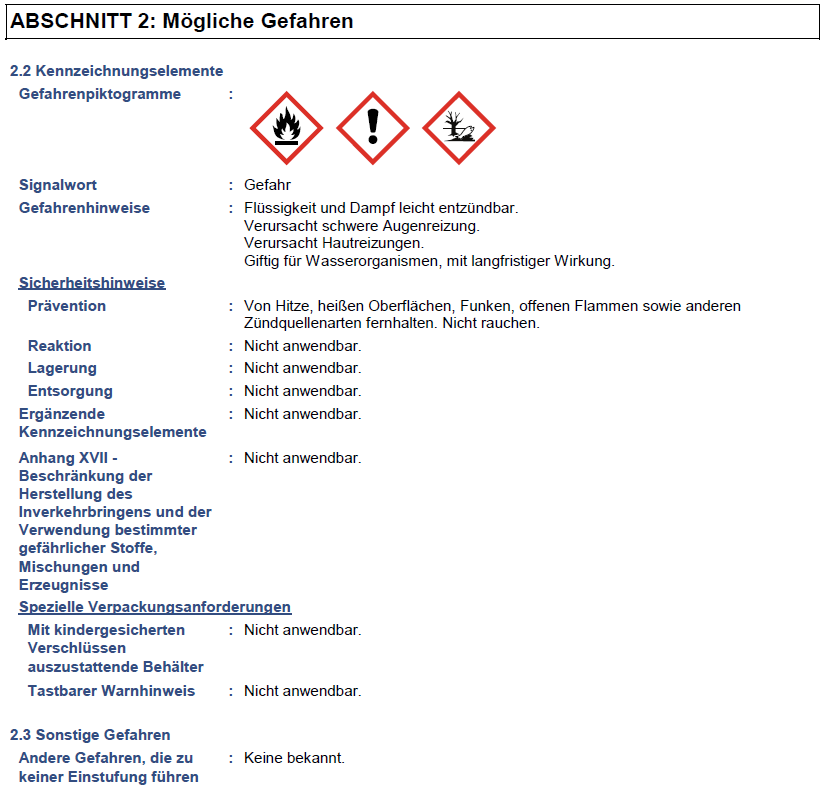Click the '2.2 Kennzeichnungselemente' subheading
The width and height of the screenshot is (826, 787).
coord(116,71)
